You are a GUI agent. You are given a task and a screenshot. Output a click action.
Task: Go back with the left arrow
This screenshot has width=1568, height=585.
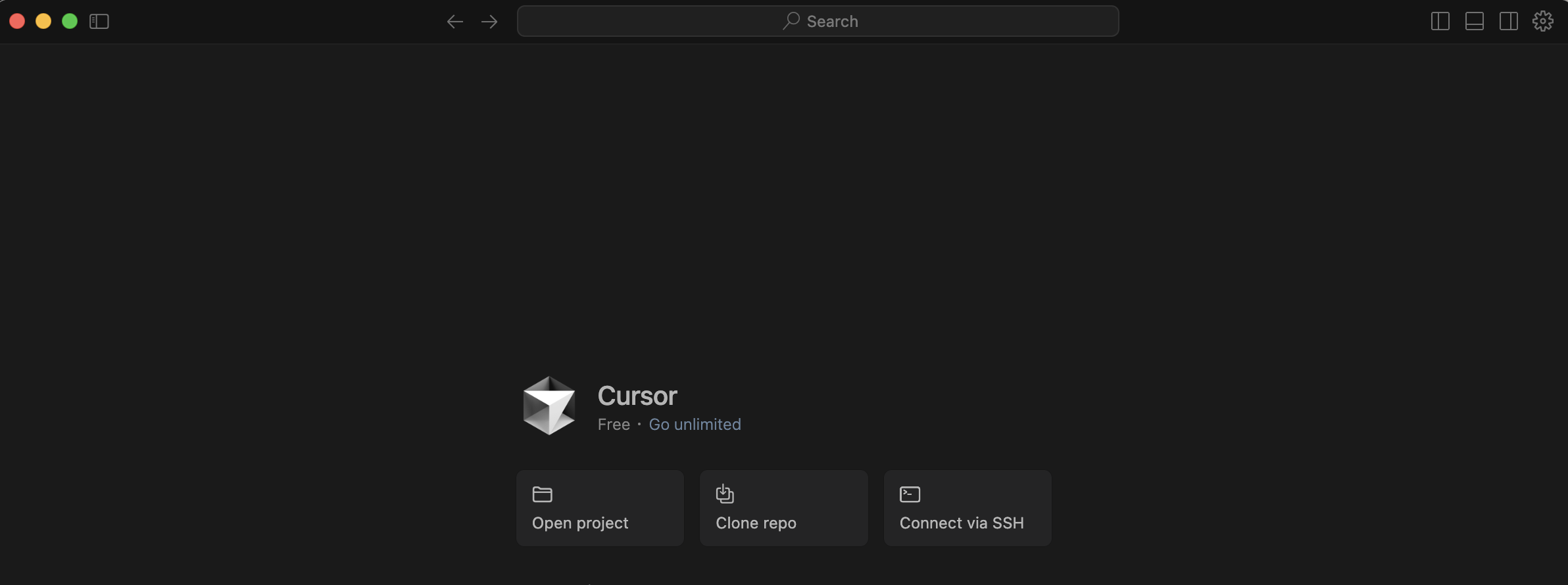(454, 22)
